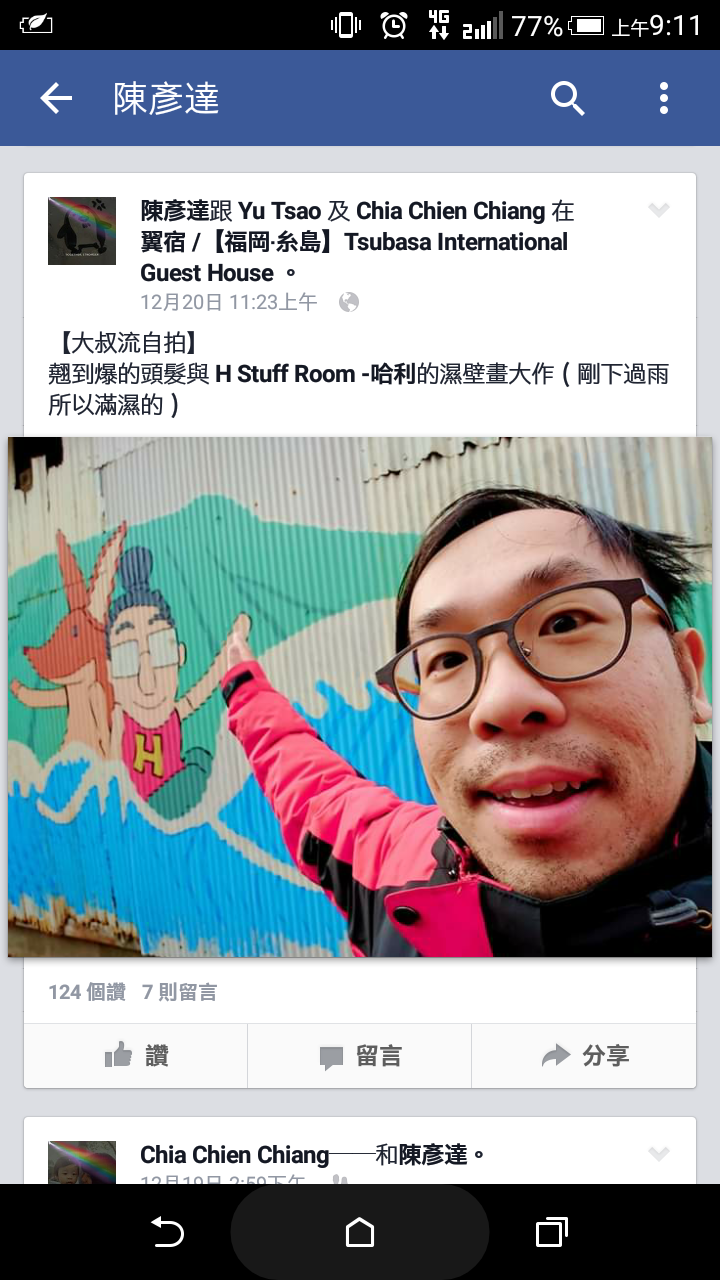View the 124 個讚 likes list
This screenshot has width=720, height=1280.
[x=87, y=992]
